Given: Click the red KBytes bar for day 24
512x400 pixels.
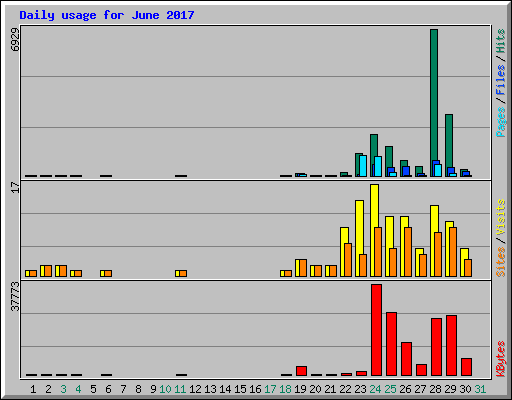Looking at the screenshot, I should 376,330.
